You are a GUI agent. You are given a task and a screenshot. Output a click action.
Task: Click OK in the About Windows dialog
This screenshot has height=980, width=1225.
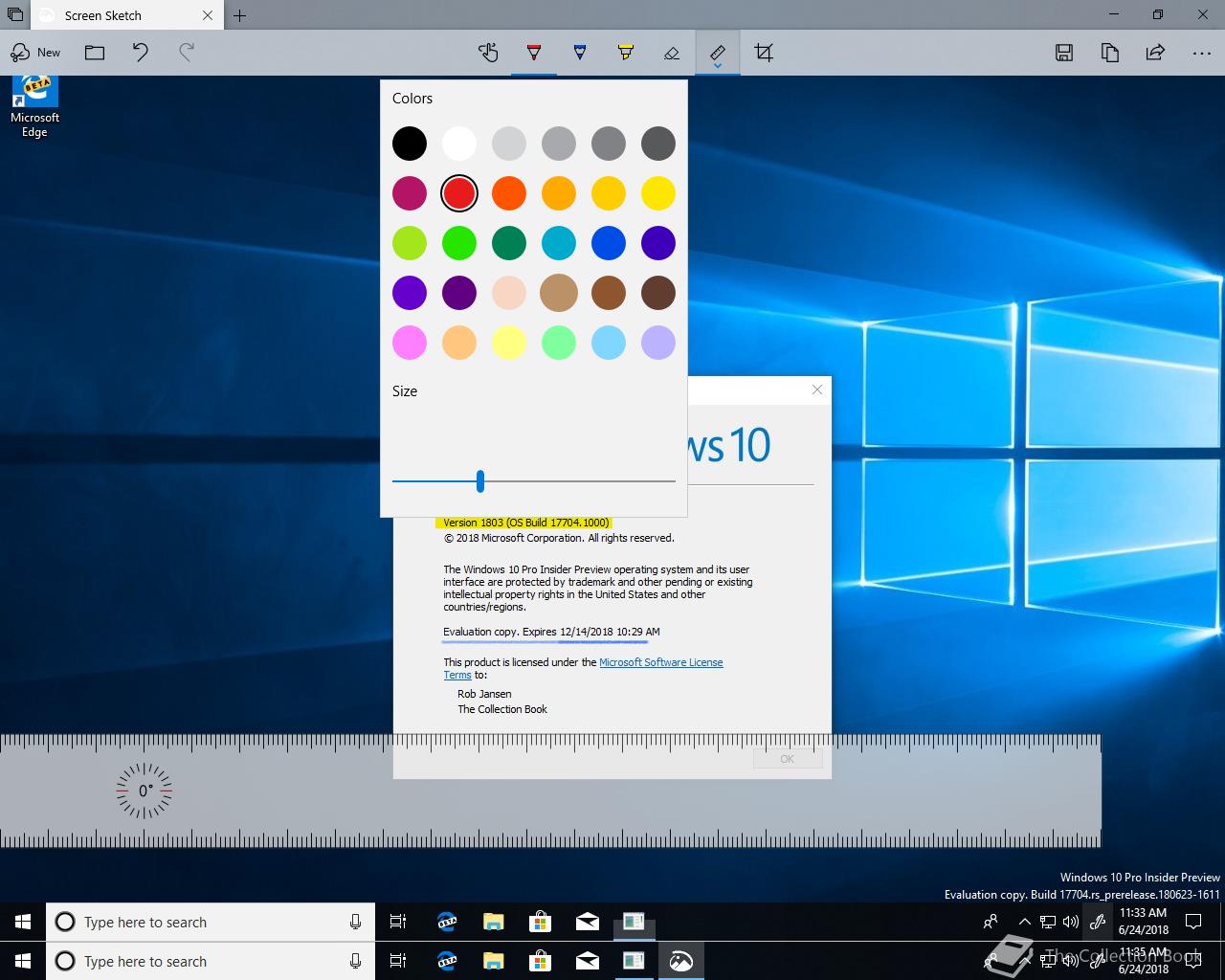[788, 759]
